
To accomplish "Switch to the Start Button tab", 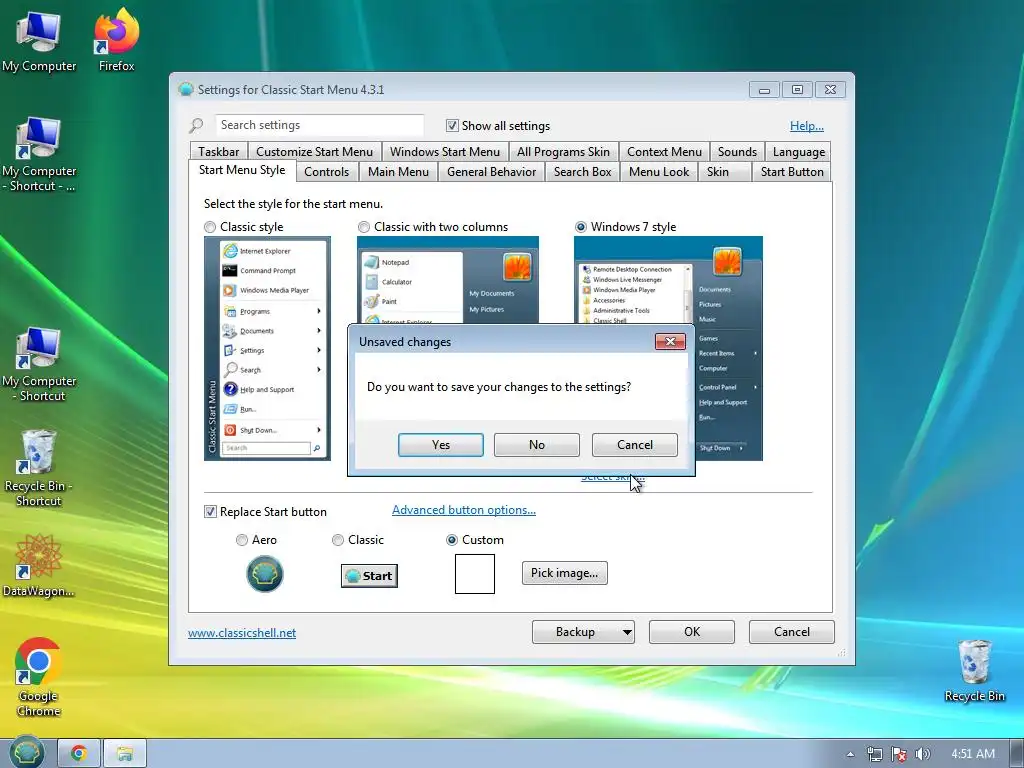I will (792, 172).
